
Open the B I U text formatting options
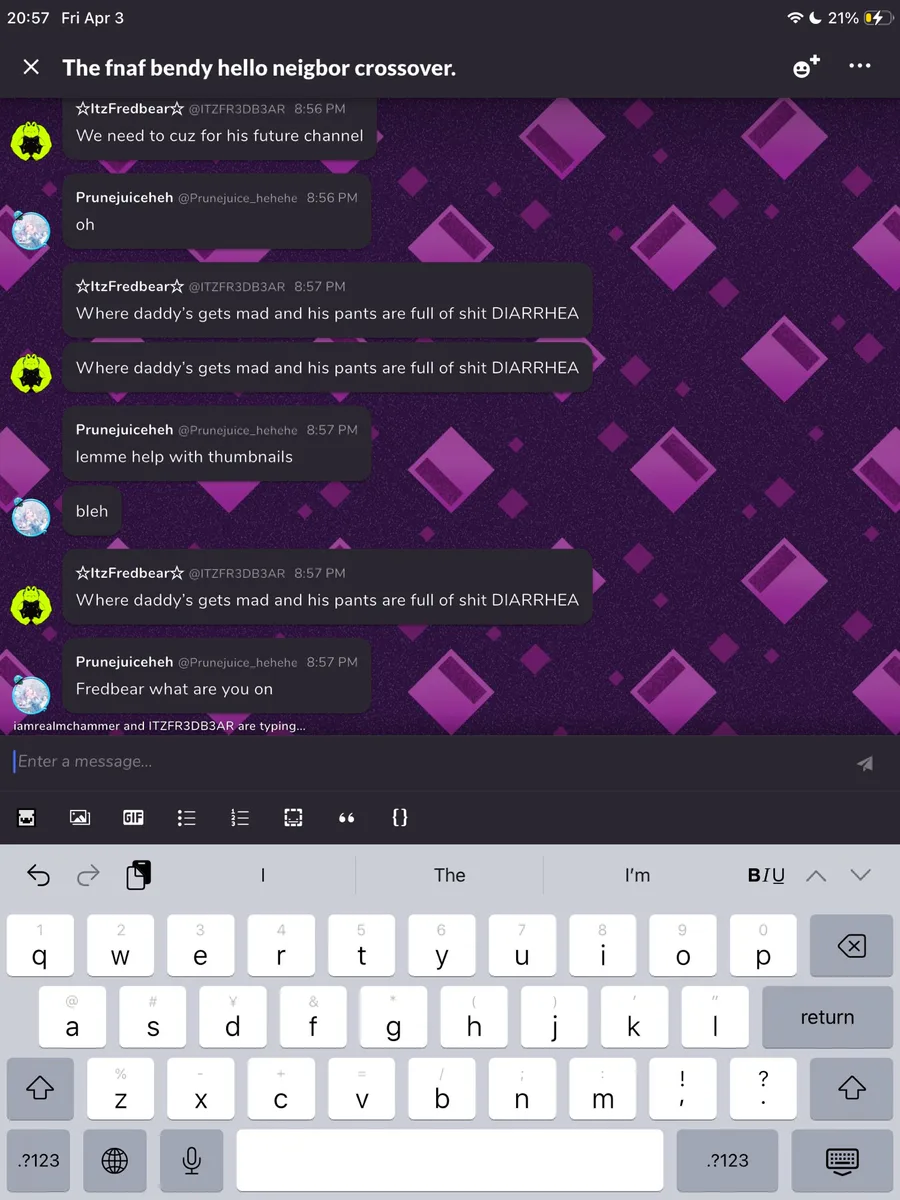[766, 875]
